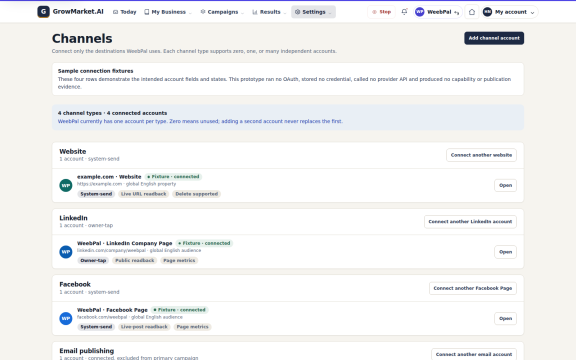Click the LinkedIn Page metrics tag
The image size is (576, 360).
tap(179, 260)
